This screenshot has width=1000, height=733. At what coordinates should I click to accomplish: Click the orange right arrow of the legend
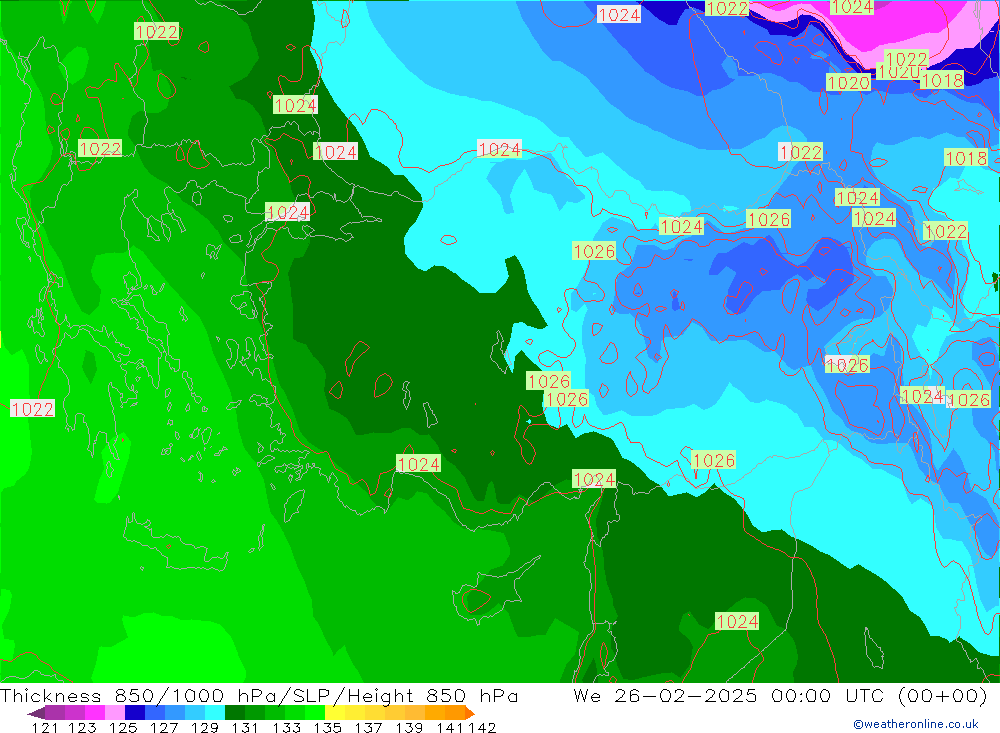(x=470, y=713)
